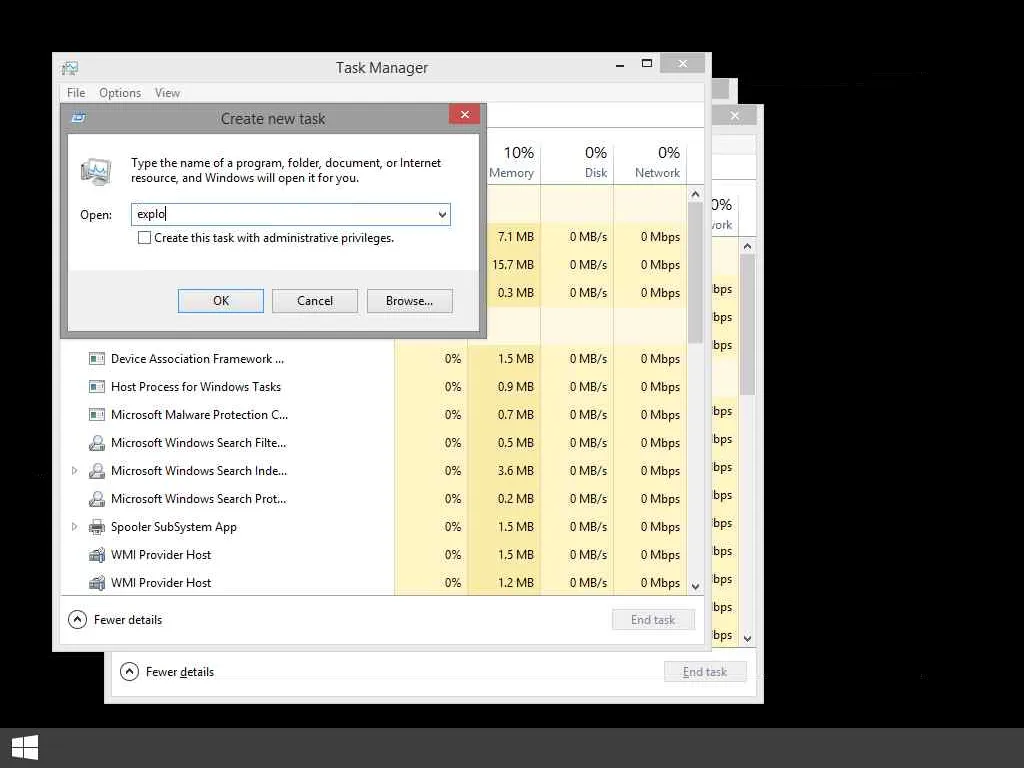The image size is (1024, 768).
Task: Sort by the Memory column header
Action: coord(512,162)
